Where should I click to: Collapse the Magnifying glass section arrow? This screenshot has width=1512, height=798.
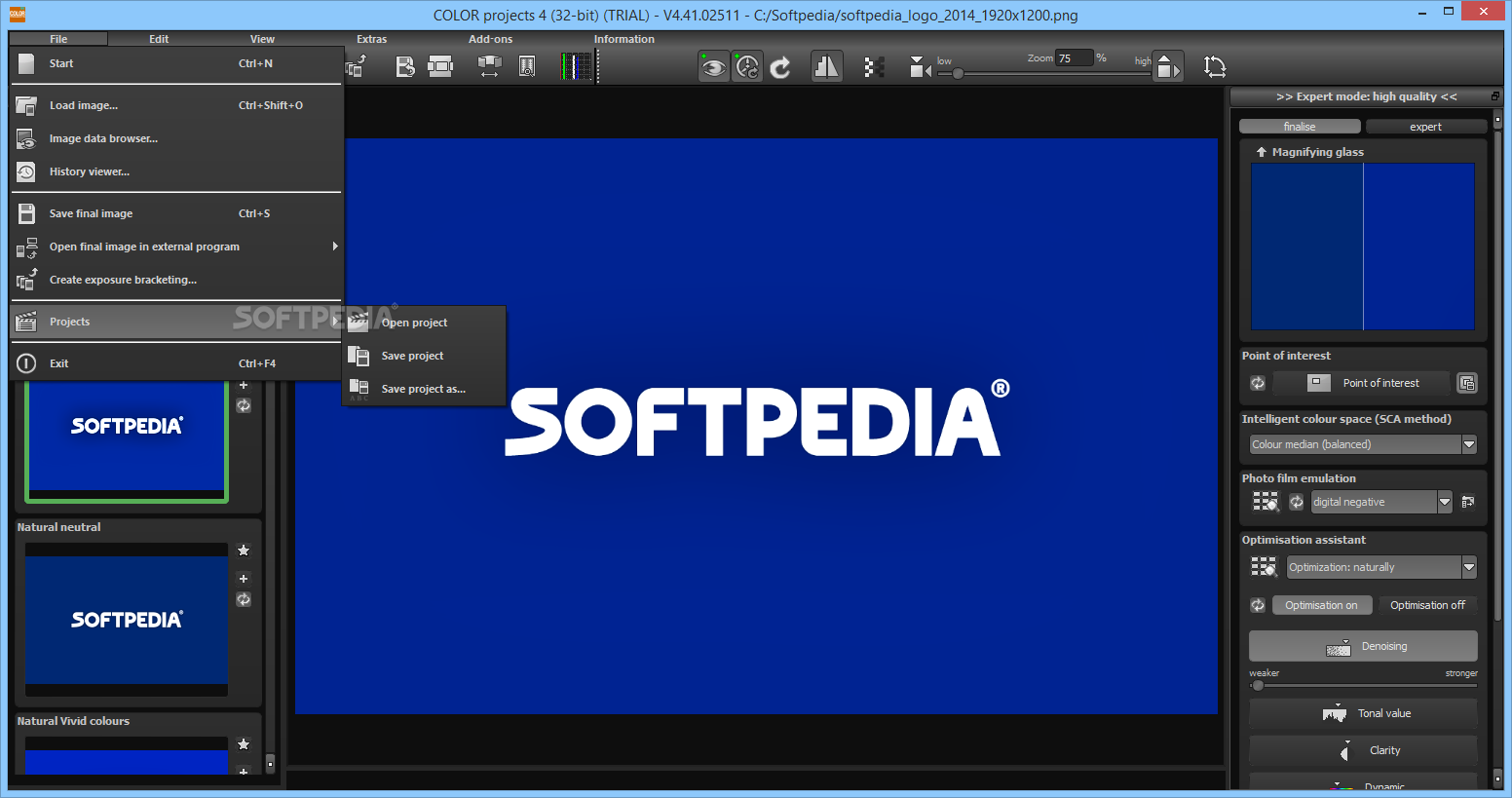[1261, 152]
